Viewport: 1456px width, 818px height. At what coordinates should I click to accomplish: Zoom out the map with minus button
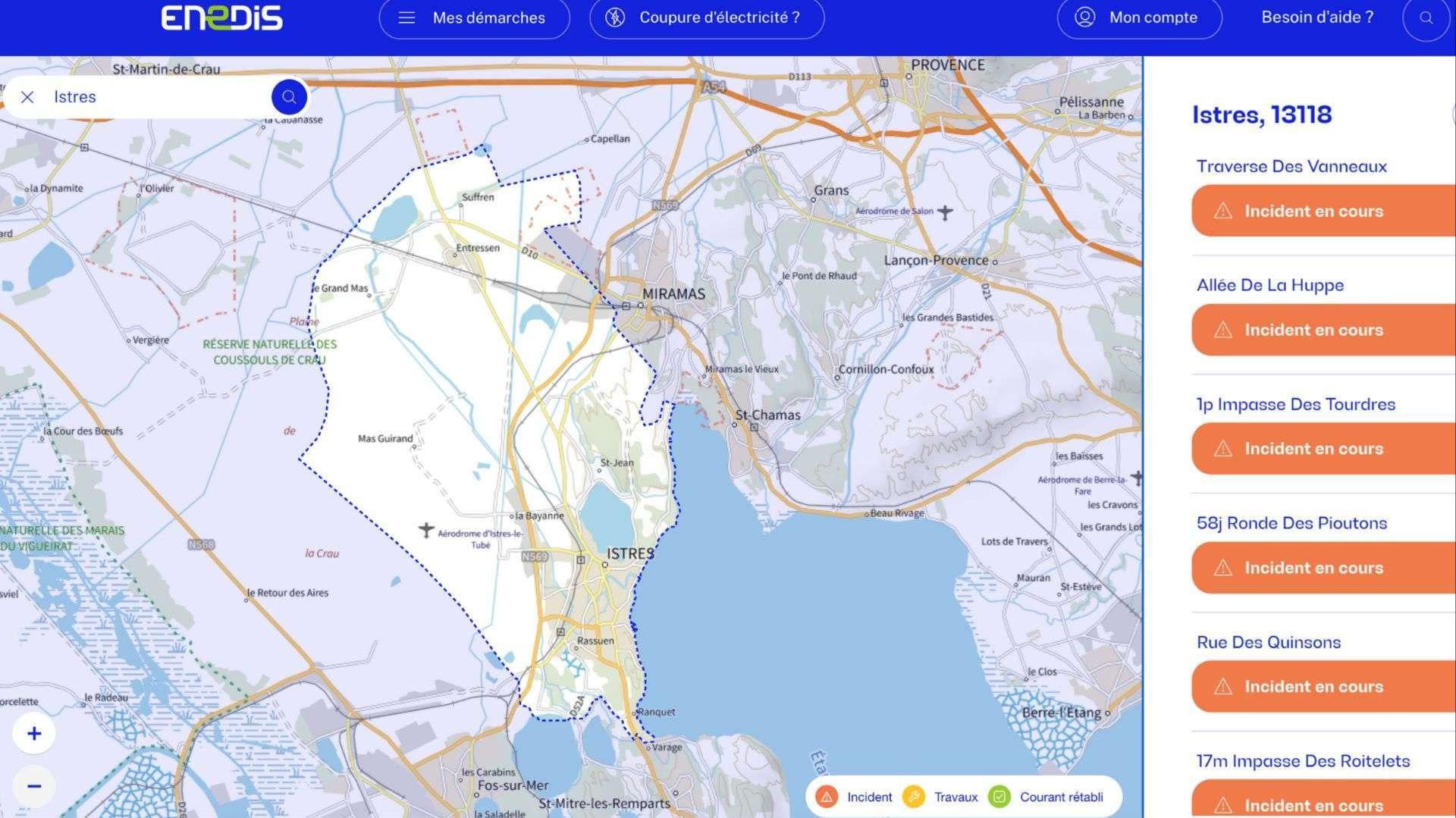pos(34,785)
